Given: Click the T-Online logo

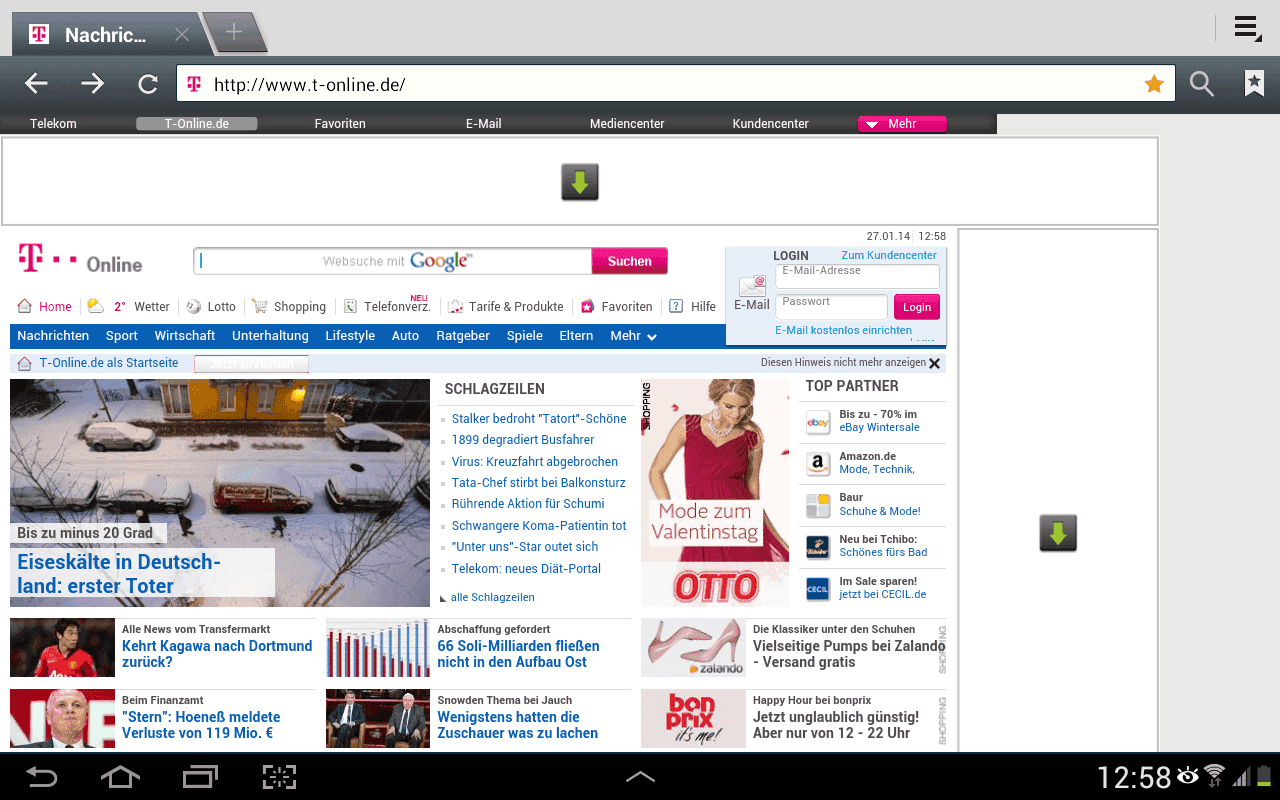Looking at the screenshot, I should (80, 260).
